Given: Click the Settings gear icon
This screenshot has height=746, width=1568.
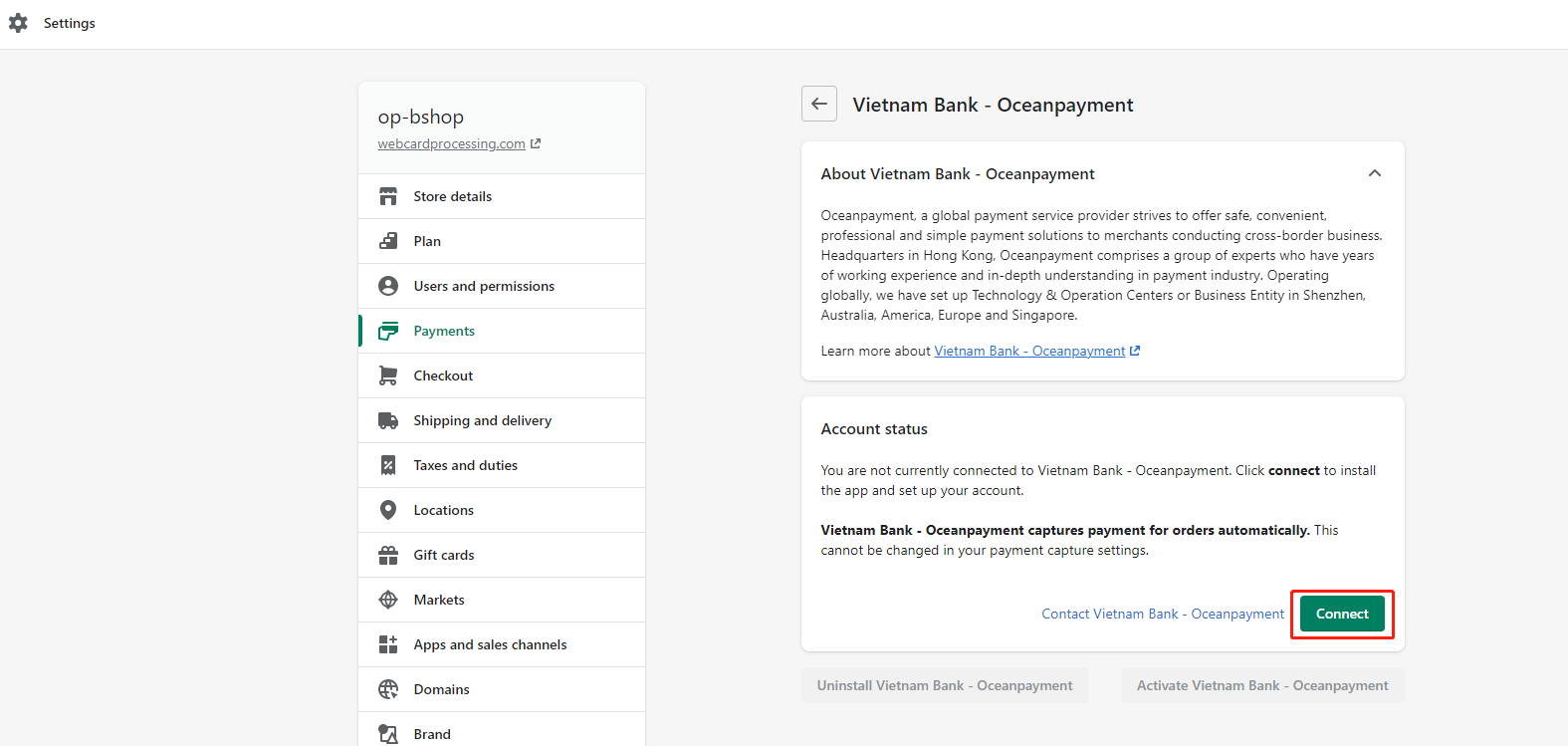Looking at the screenshot, I should pos(18,23).
